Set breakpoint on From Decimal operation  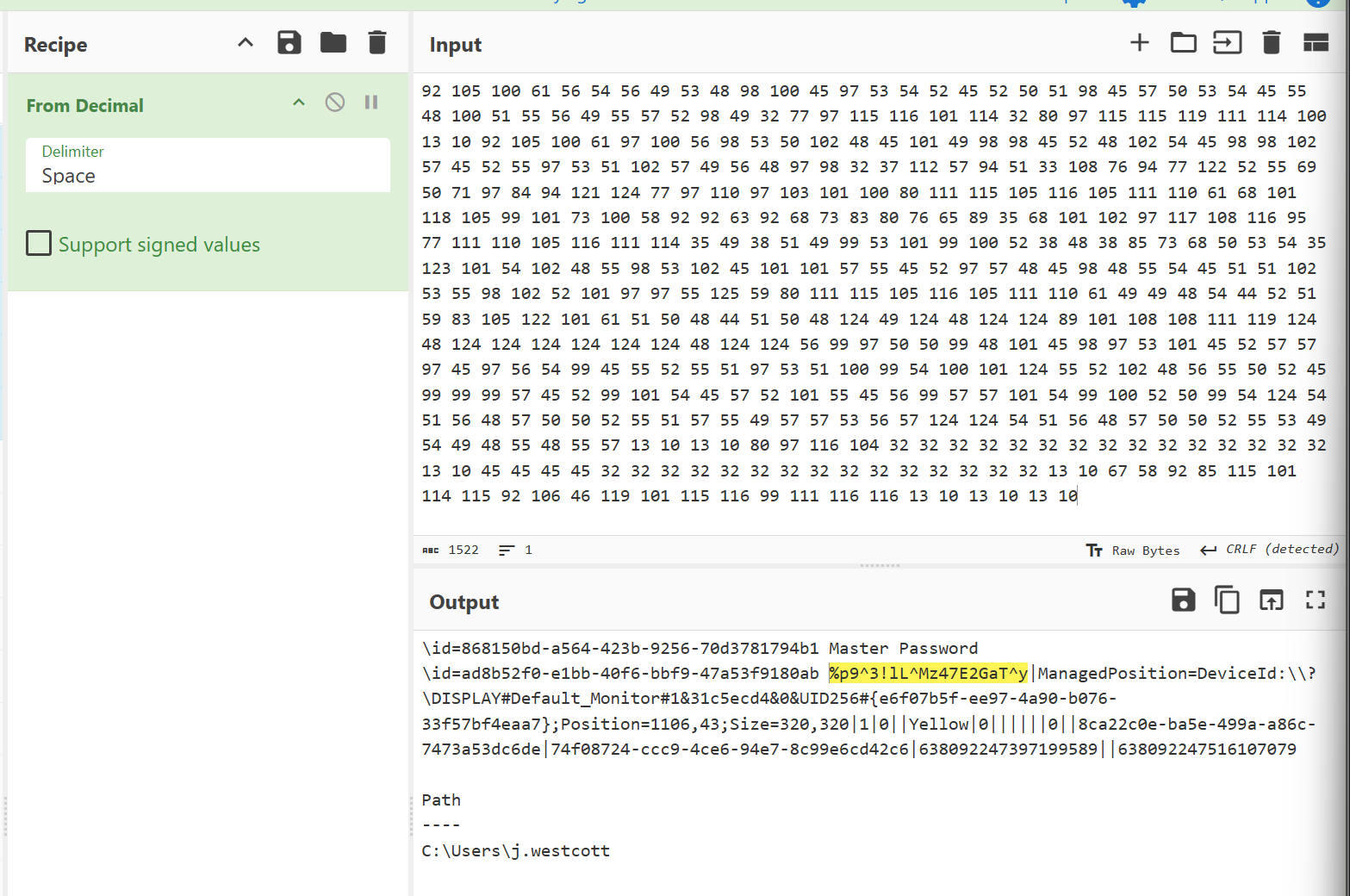click(x=371, y=103)
